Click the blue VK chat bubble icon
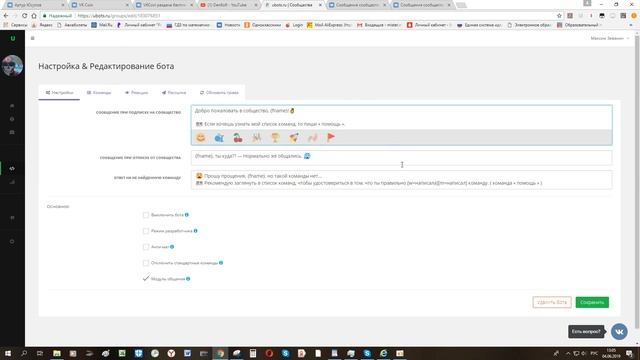The height and width of the screenshot is (360, 640). [x=619, y=331]
